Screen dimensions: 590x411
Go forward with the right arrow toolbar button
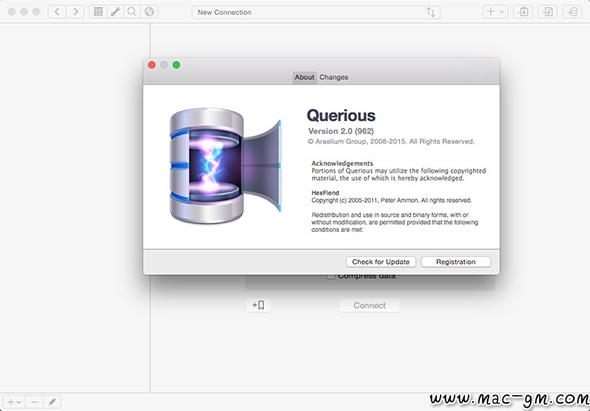coord(75,12)
